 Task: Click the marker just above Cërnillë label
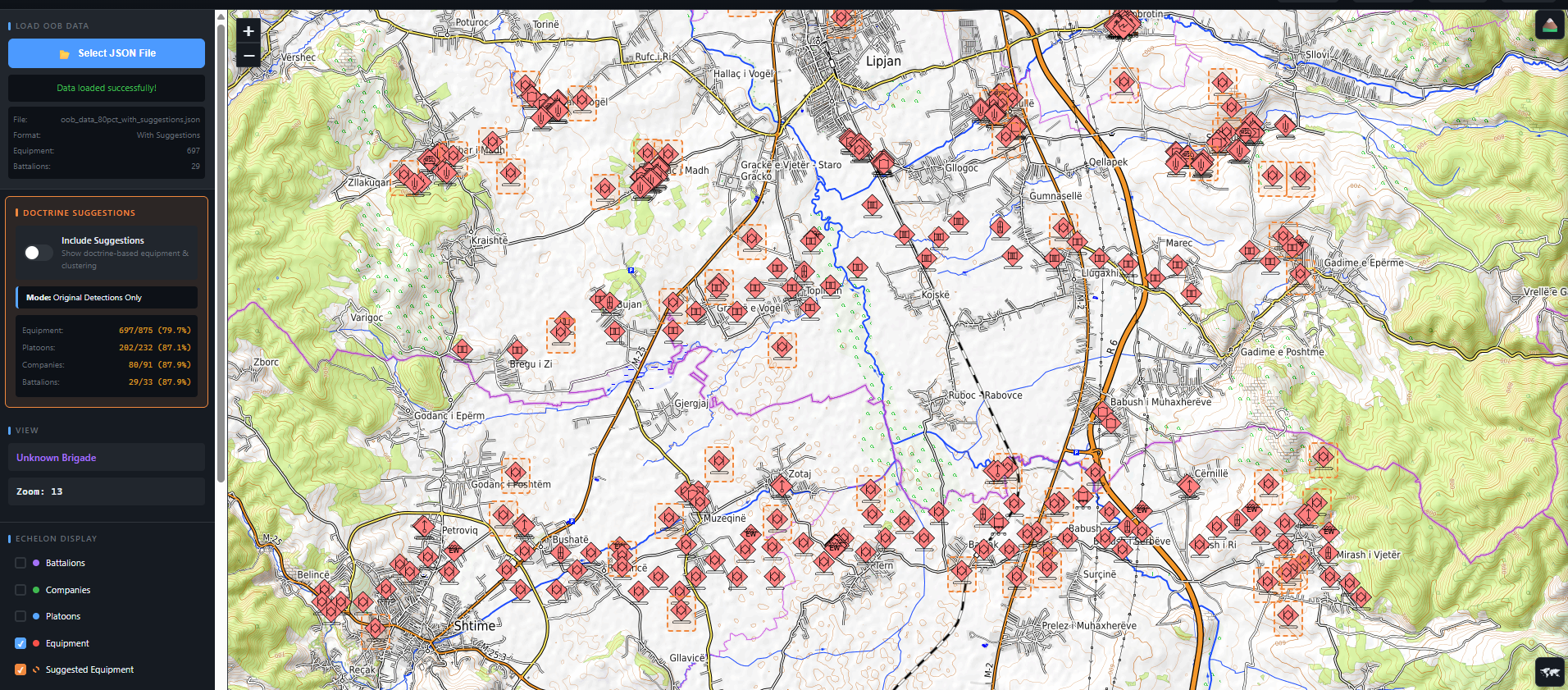pyautogui.click(x=1188, y=486)
